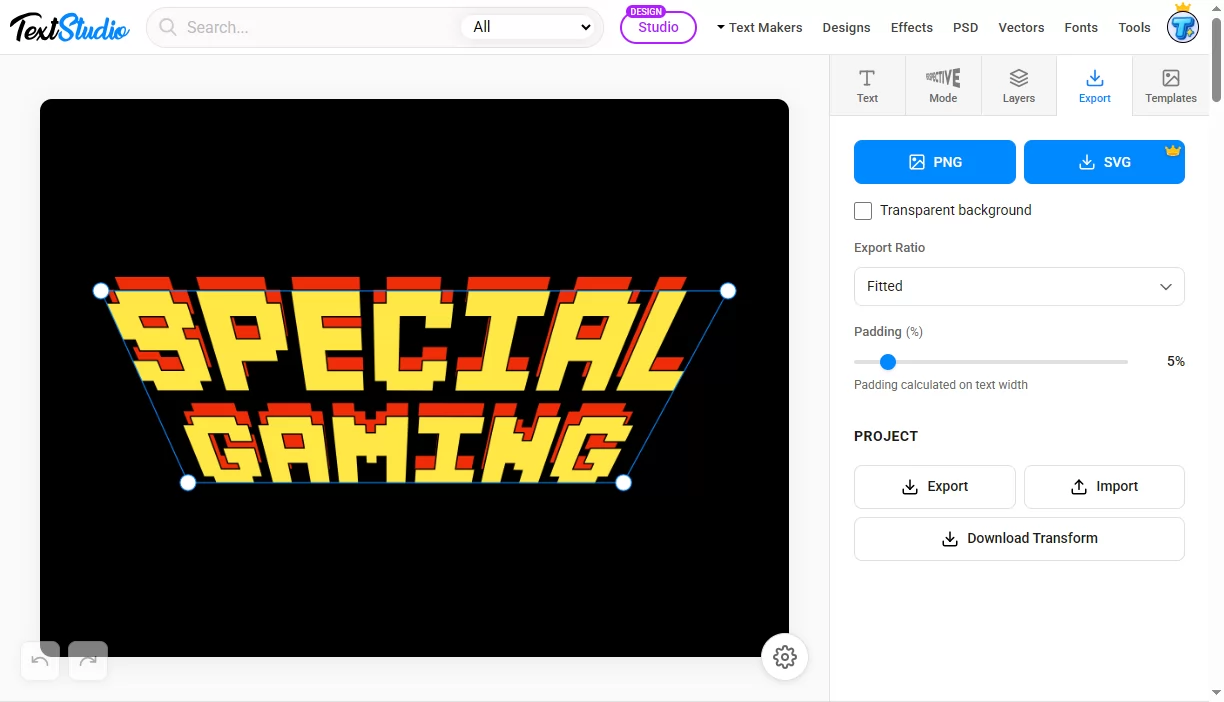Click the redo arrow button

click(x=88, y=660)
